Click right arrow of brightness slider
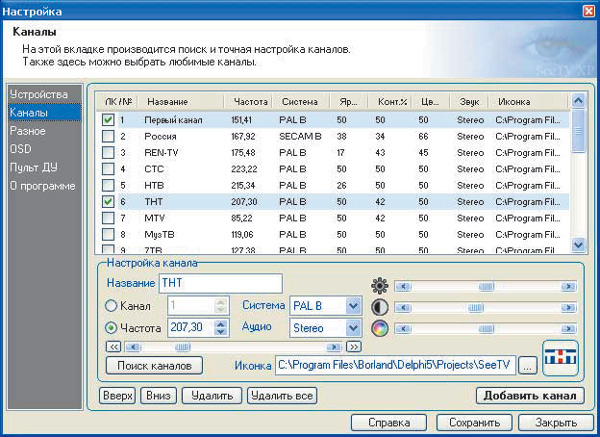Viewport: 600px width, 437px height. click(569, 286)
